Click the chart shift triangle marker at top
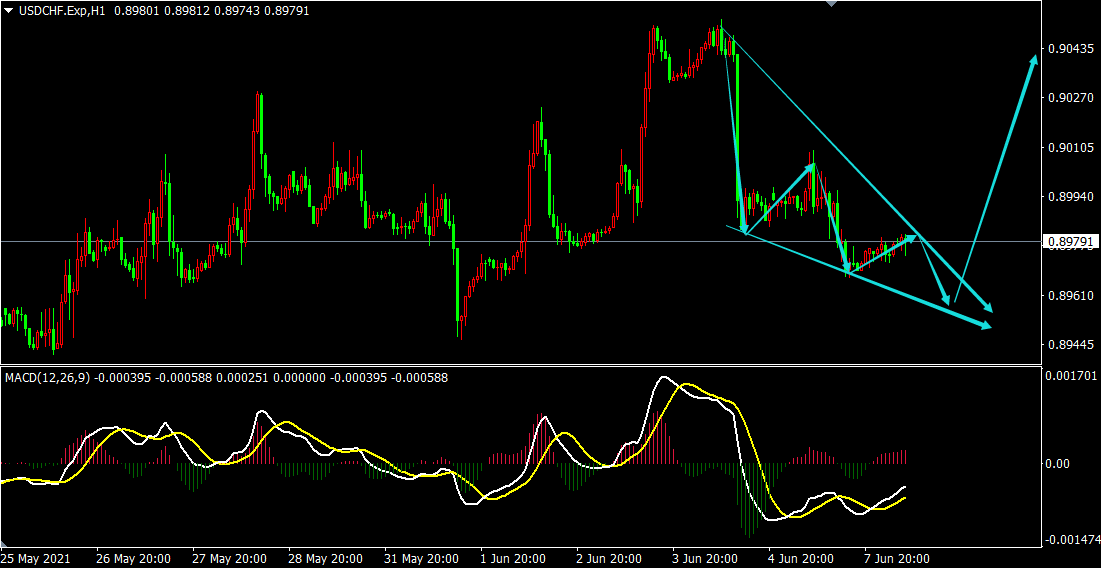 (x=829, y=4)
